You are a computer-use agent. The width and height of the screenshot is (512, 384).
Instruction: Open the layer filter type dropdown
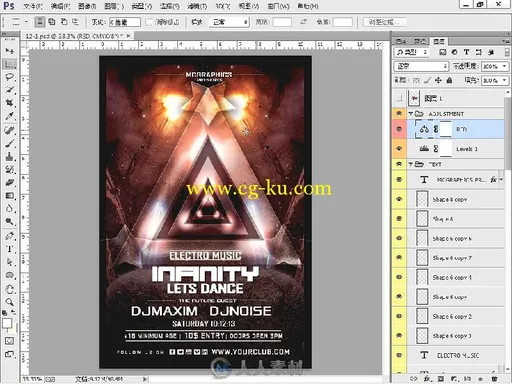coord(412,52)
